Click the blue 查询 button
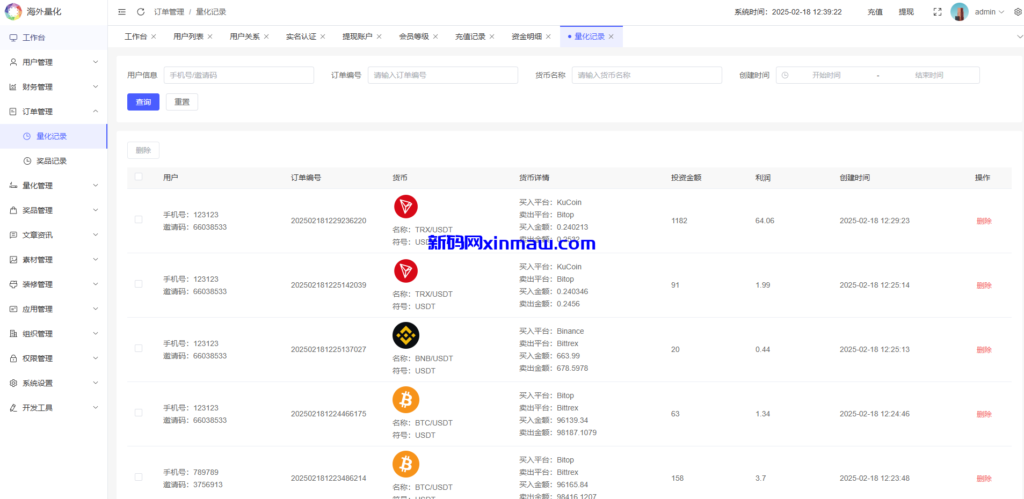The width and height of the screenshot is (1024, 499). 143,102
